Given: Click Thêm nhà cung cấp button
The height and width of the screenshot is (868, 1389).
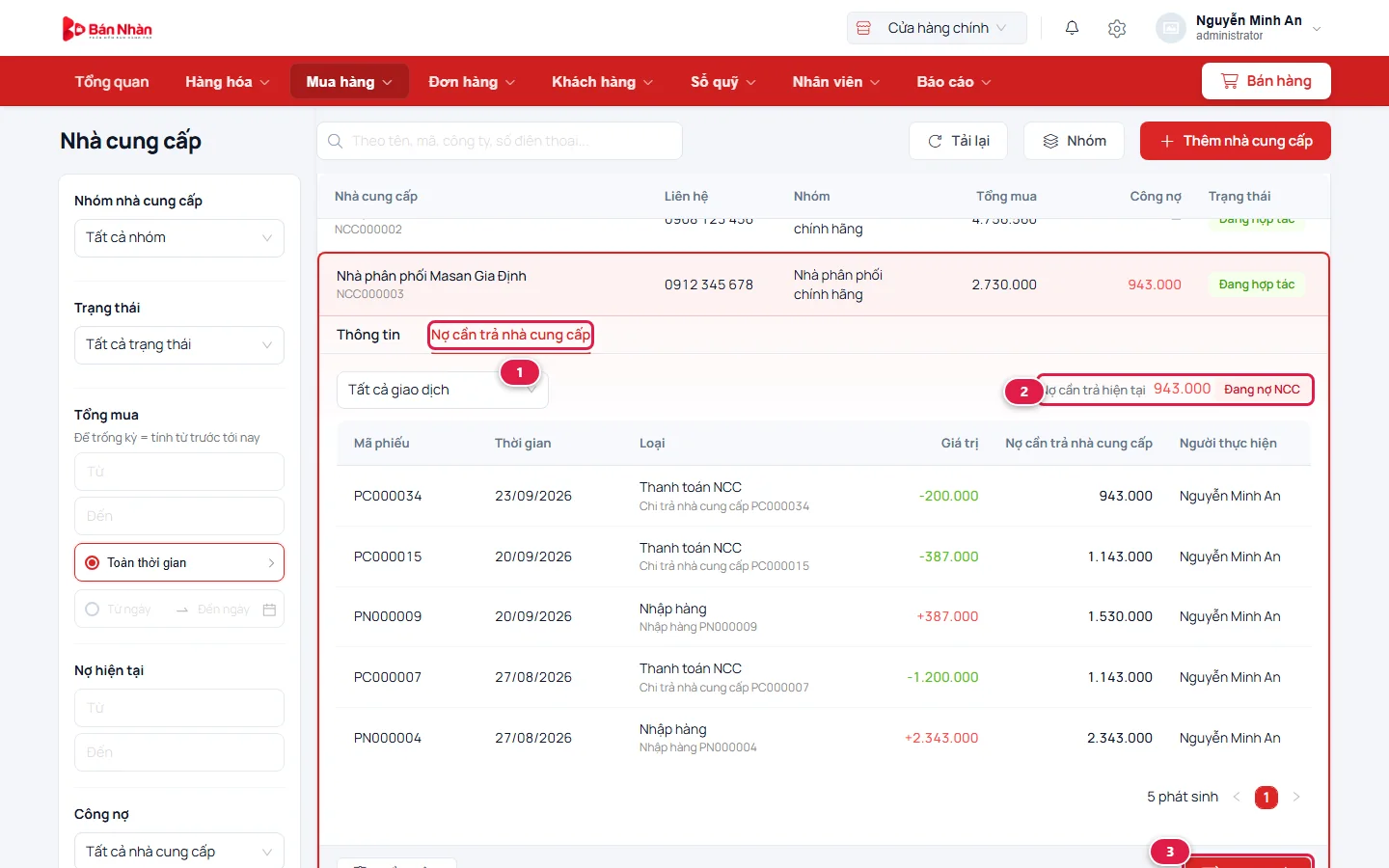Looking at the screenshot, I should coord(1236,141).
